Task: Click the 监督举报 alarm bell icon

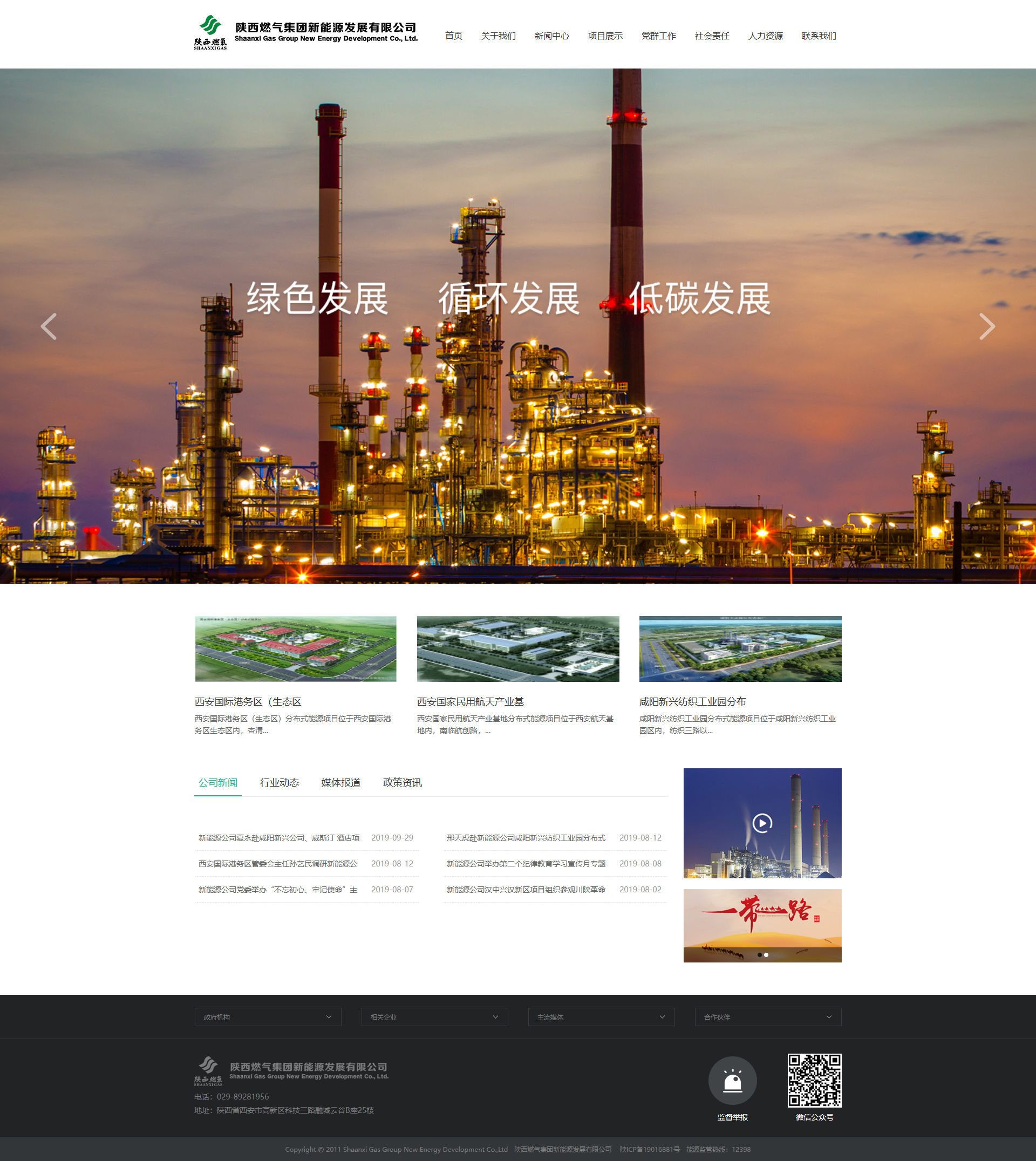Action: [x=732, y=1081]
